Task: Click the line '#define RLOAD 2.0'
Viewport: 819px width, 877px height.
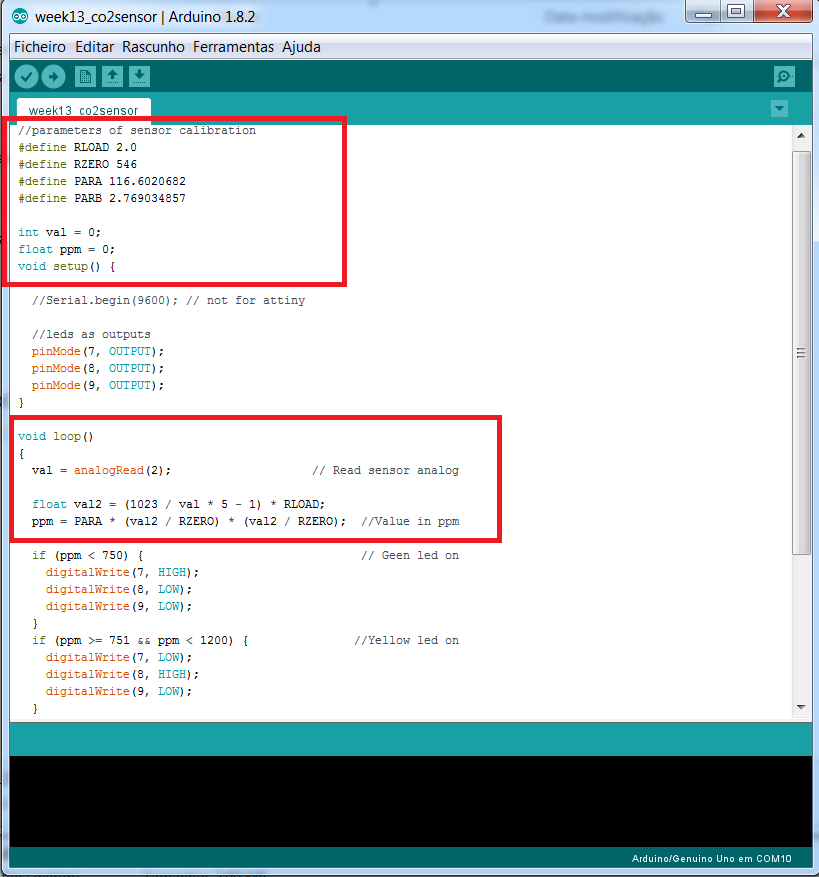Action: tap(77, 147)
